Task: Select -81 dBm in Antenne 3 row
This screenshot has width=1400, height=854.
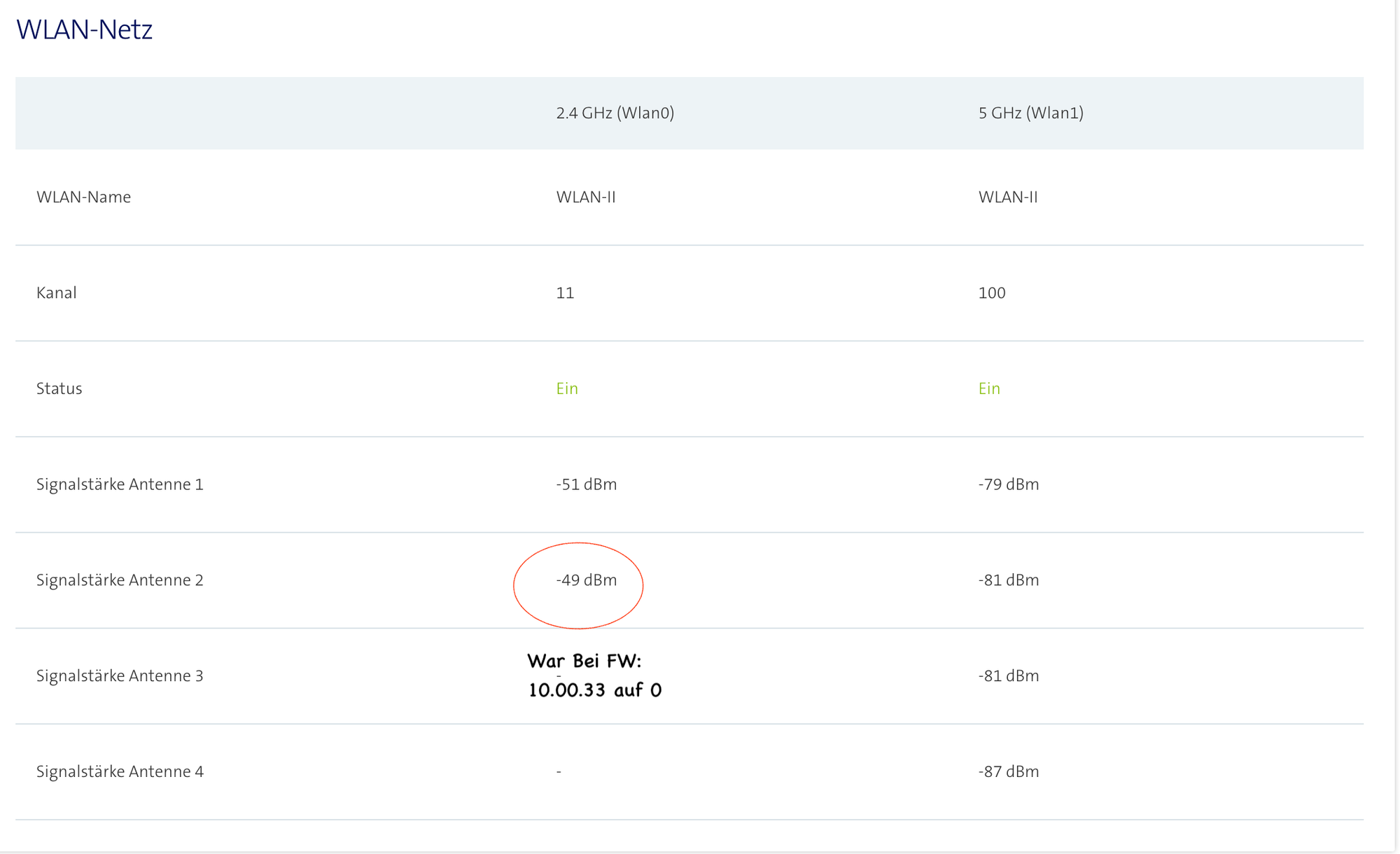Action: pyautogui.click(x=1009, y=676)
